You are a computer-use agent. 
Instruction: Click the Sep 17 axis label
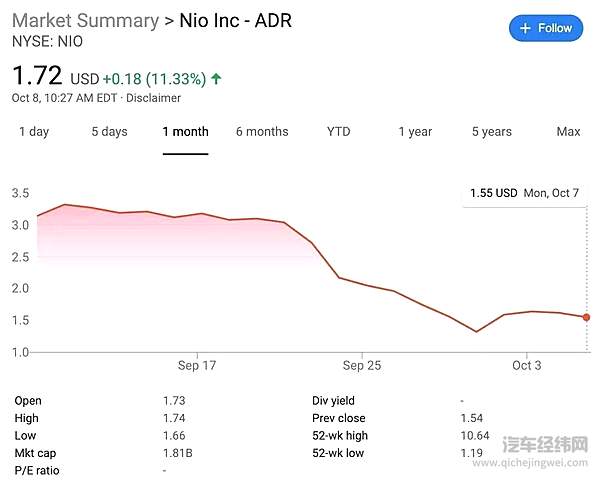point(197,366)
